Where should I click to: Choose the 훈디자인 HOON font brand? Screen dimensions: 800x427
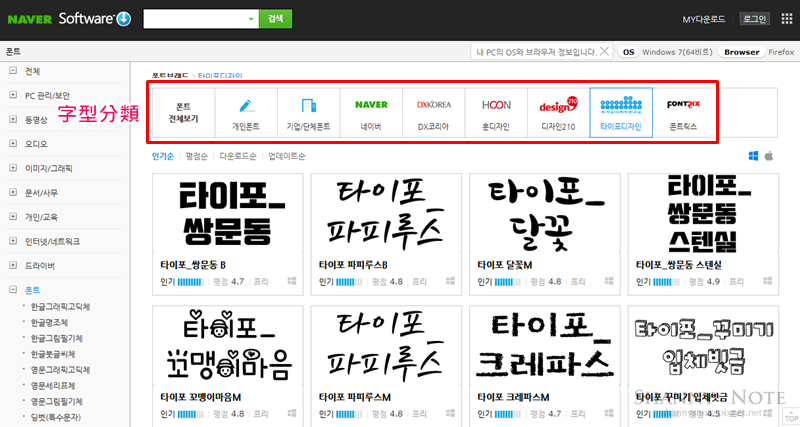click(x=496, y=113)
